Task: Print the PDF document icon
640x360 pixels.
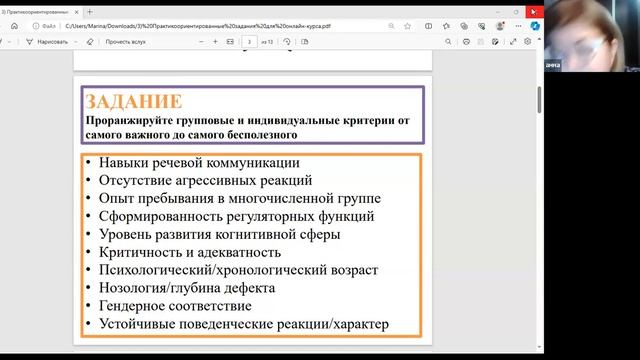Action: [x=466, y=42]
